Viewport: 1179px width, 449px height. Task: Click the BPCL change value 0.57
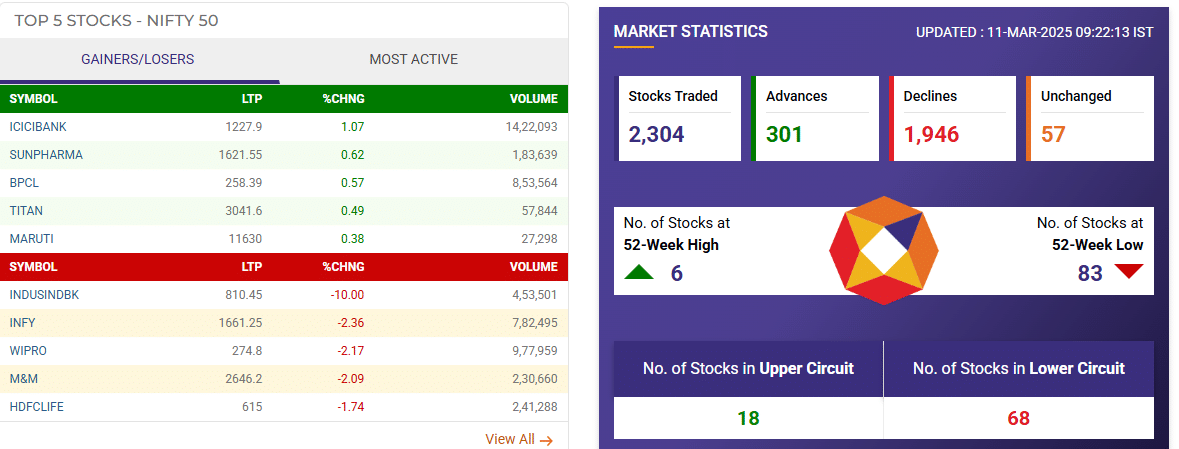(x=352, y=183)
